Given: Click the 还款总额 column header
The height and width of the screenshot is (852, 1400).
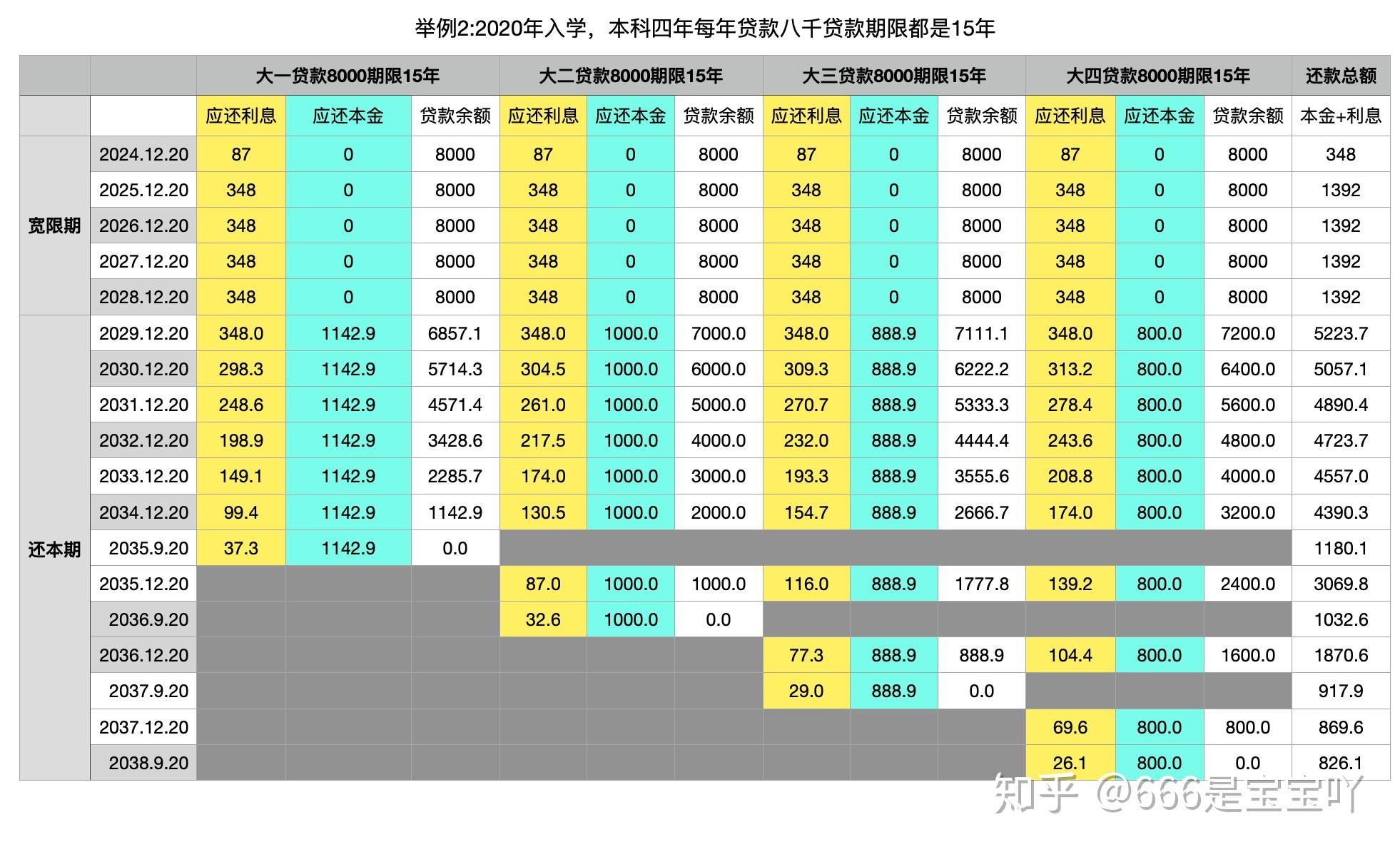Looking at the screenshot, I should pyautogui.click(x=1341, y=76).
